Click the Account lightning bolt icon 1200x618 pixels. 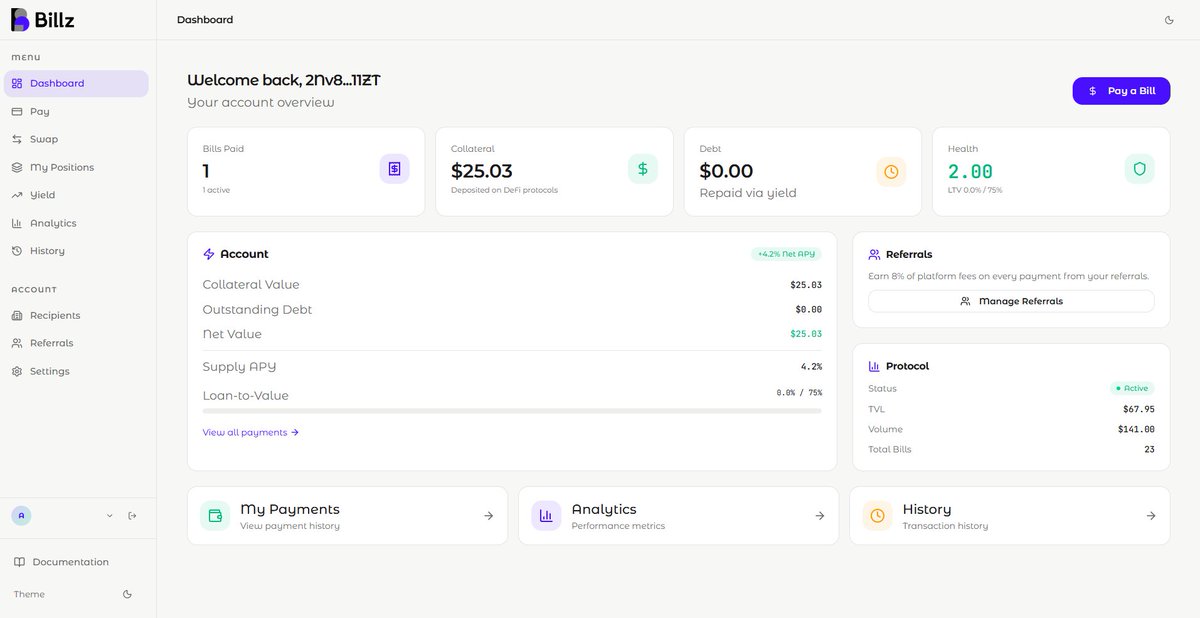[209, 254]
